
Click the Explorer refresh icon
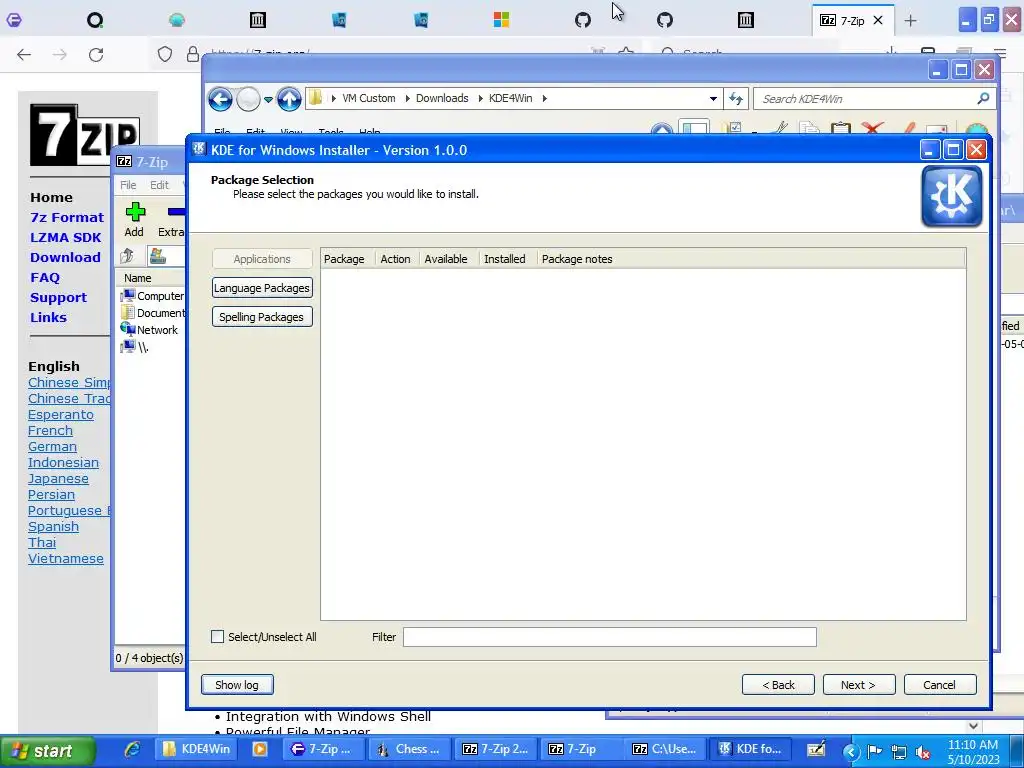[736, 99]
